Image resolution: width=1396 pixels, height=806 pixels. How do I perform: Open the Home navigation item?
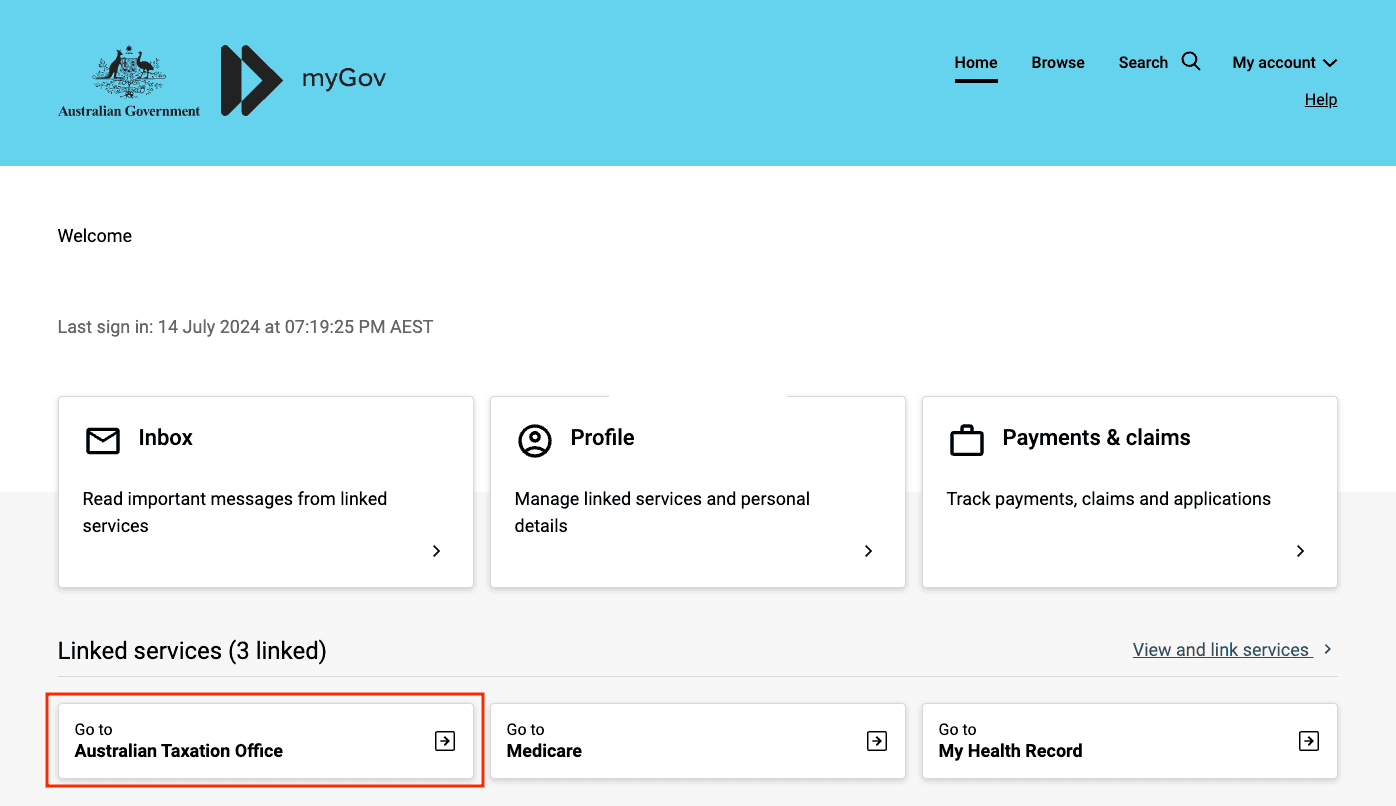976,62
